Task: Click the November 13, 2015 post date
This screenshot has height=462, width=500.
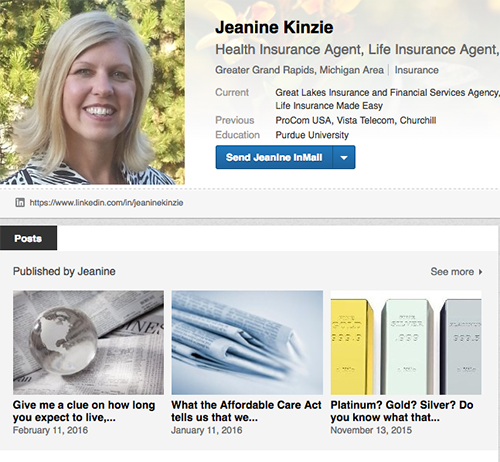Action: [371, 430]
